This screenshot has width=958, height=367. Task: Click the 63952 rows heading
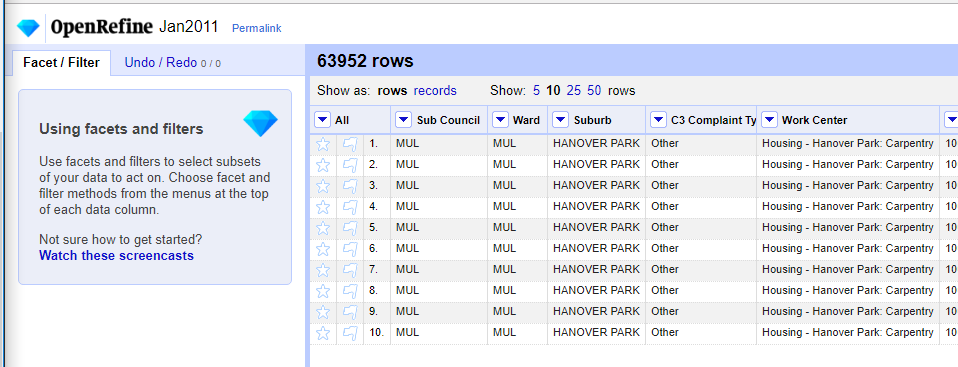pyautogui.click(x=365, y=61)
